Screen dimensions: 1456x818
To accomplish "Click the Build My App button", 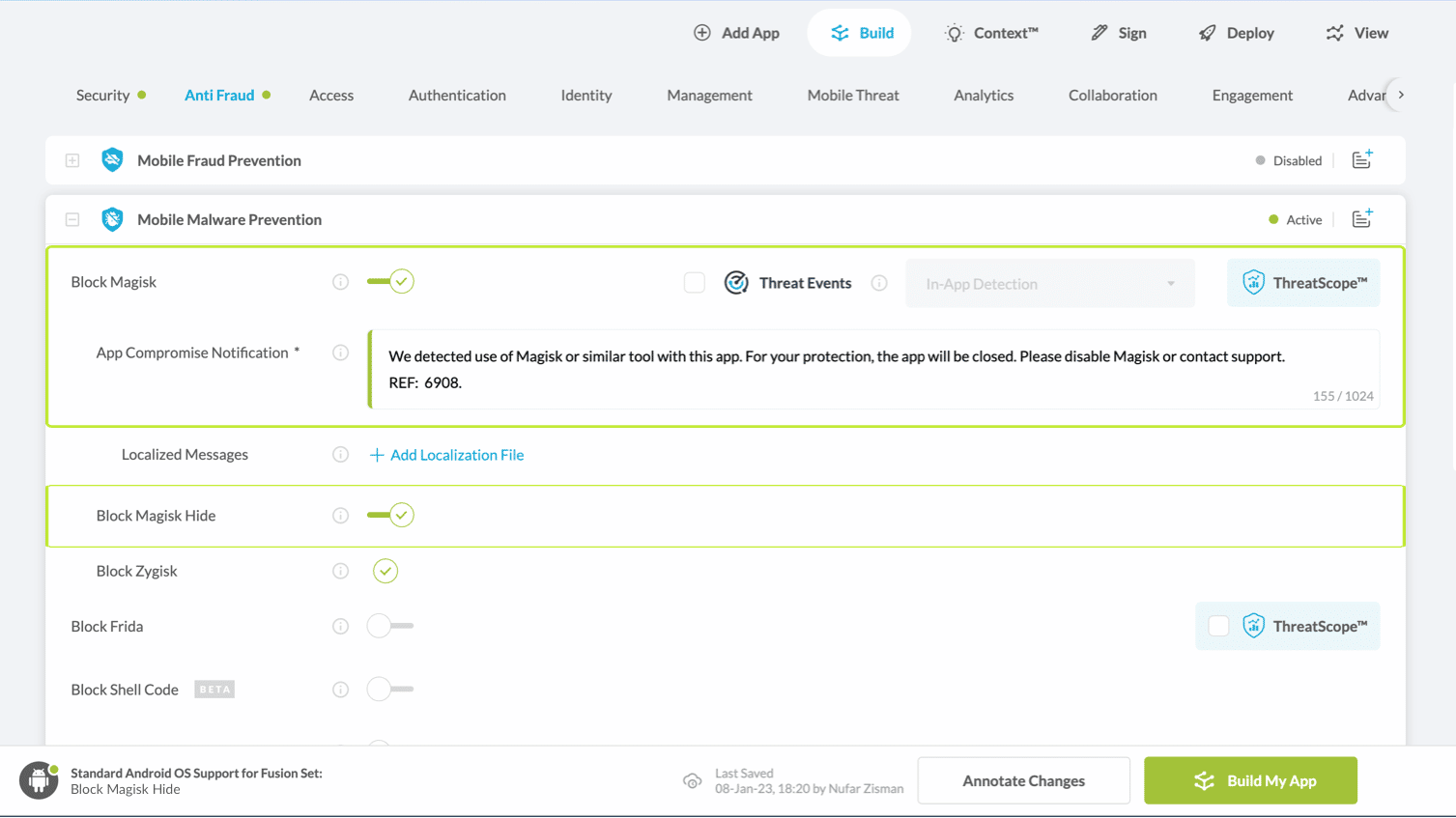I will tap(1250, 780).
